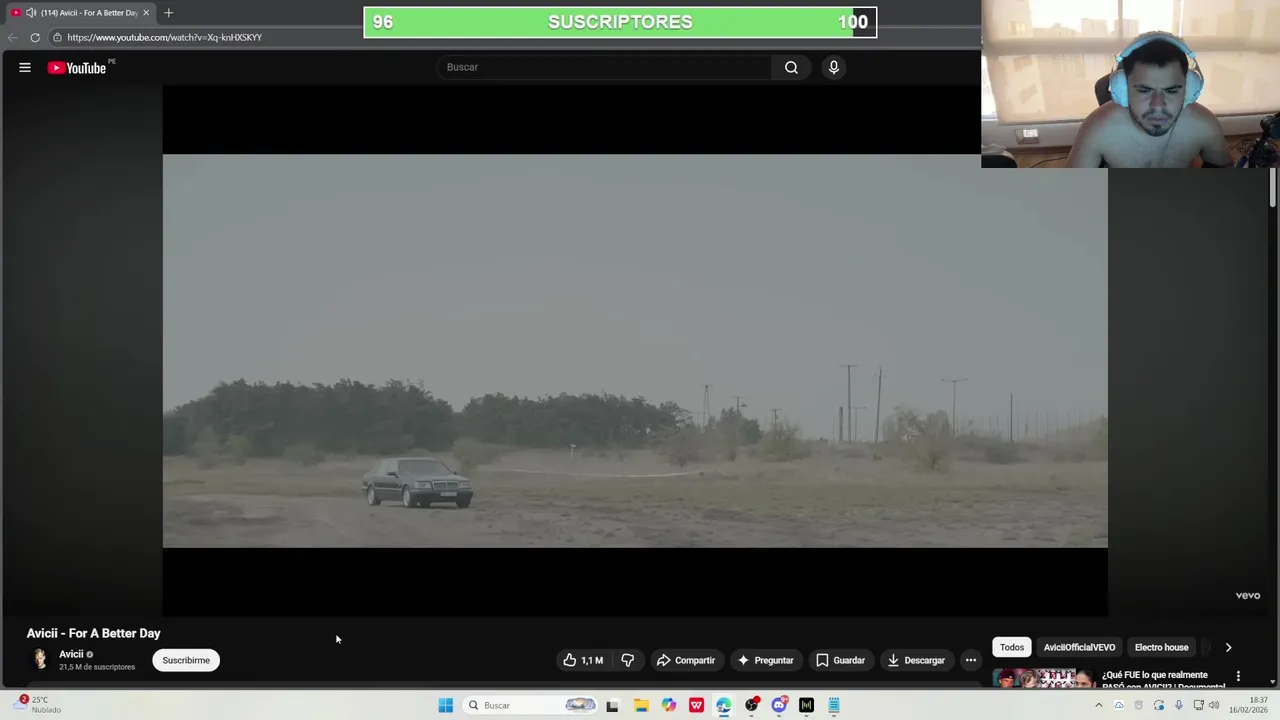Screen dimensions: 1280x720
Task: Open File Explorer from the taskbar
Action: pos(641,705)
